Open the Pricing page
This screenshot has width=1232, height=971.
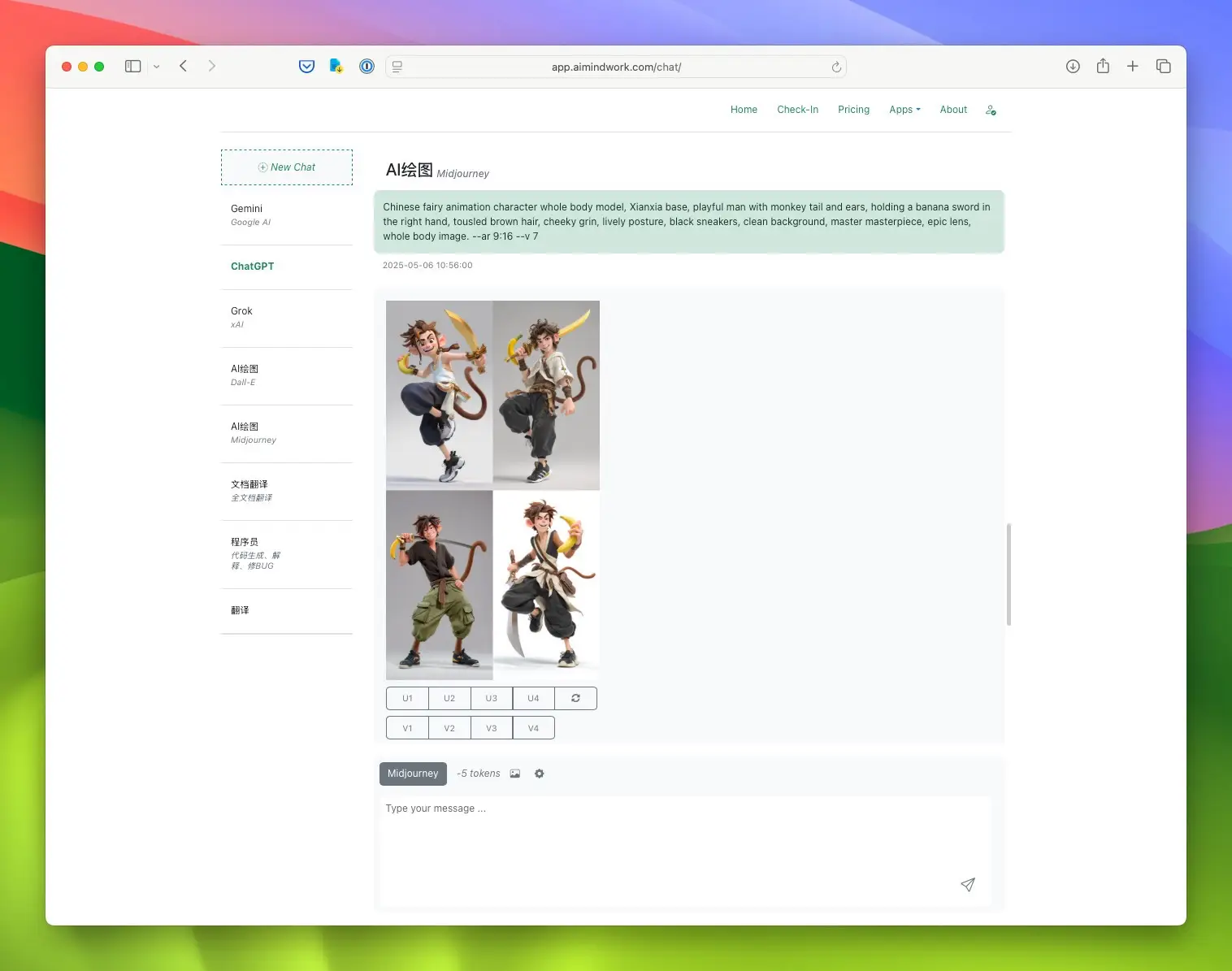click(x=853, y=110)
